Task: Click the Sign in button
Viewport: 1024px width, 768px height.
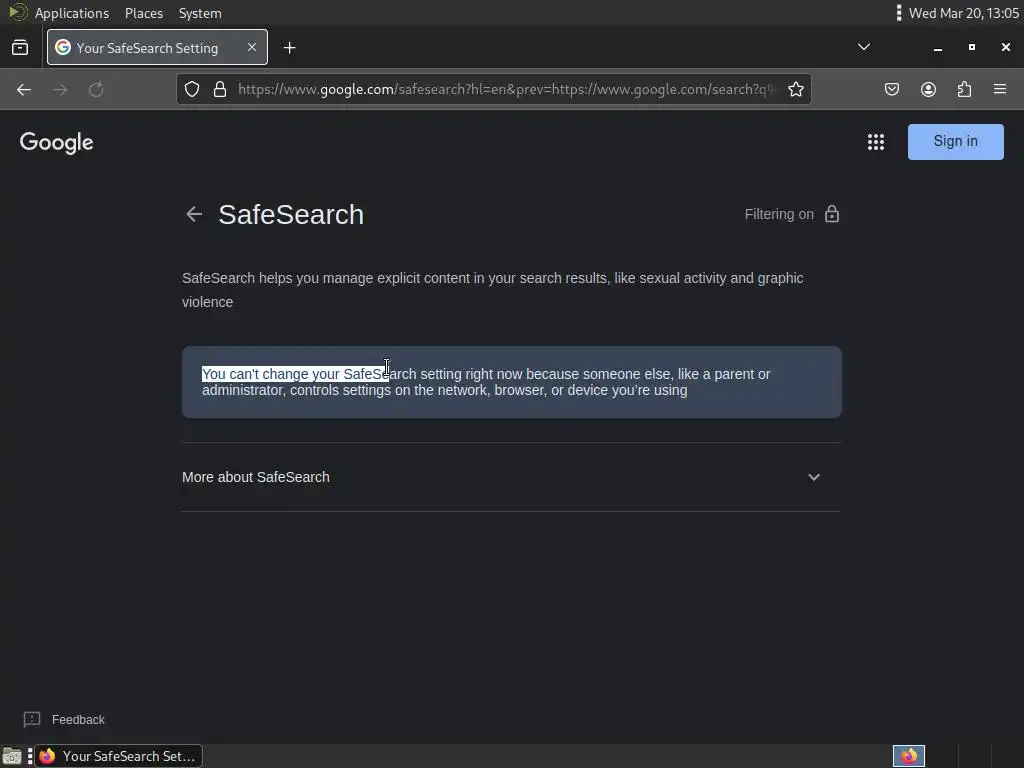Action: [955, 142]
